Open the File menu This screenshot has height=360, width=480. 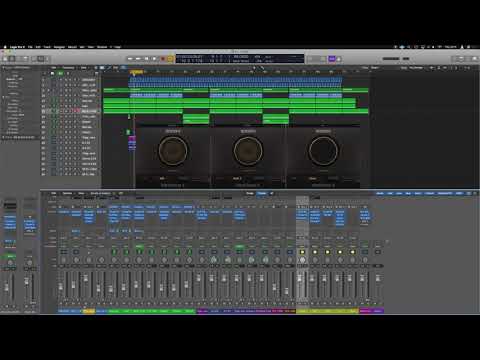(30, 47)
